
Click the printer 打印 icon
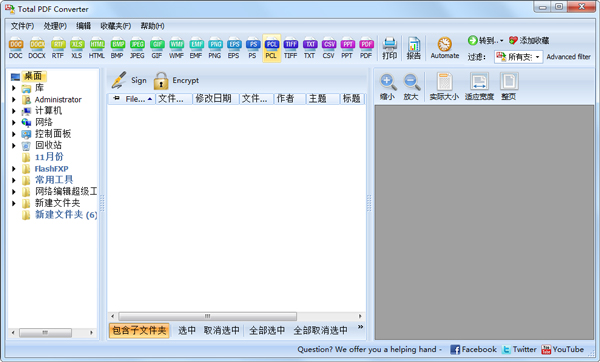click(390, 49)
